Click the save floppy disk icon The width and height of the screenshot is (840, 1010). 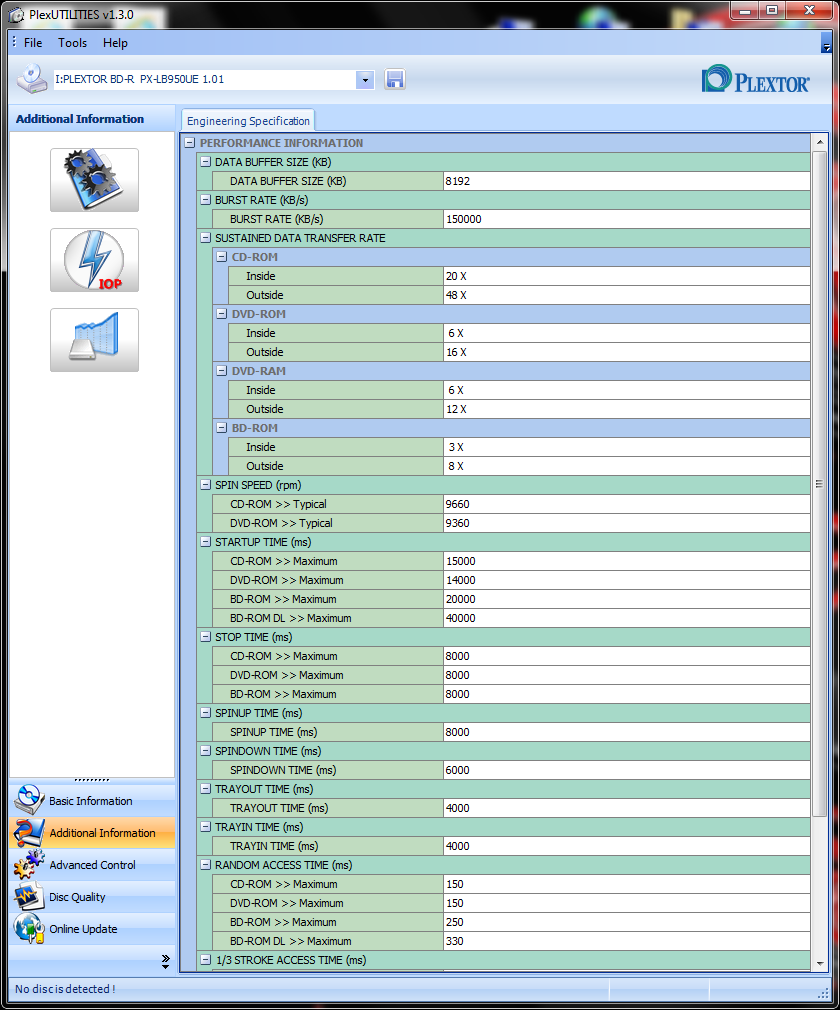click(x=395, y=80)
